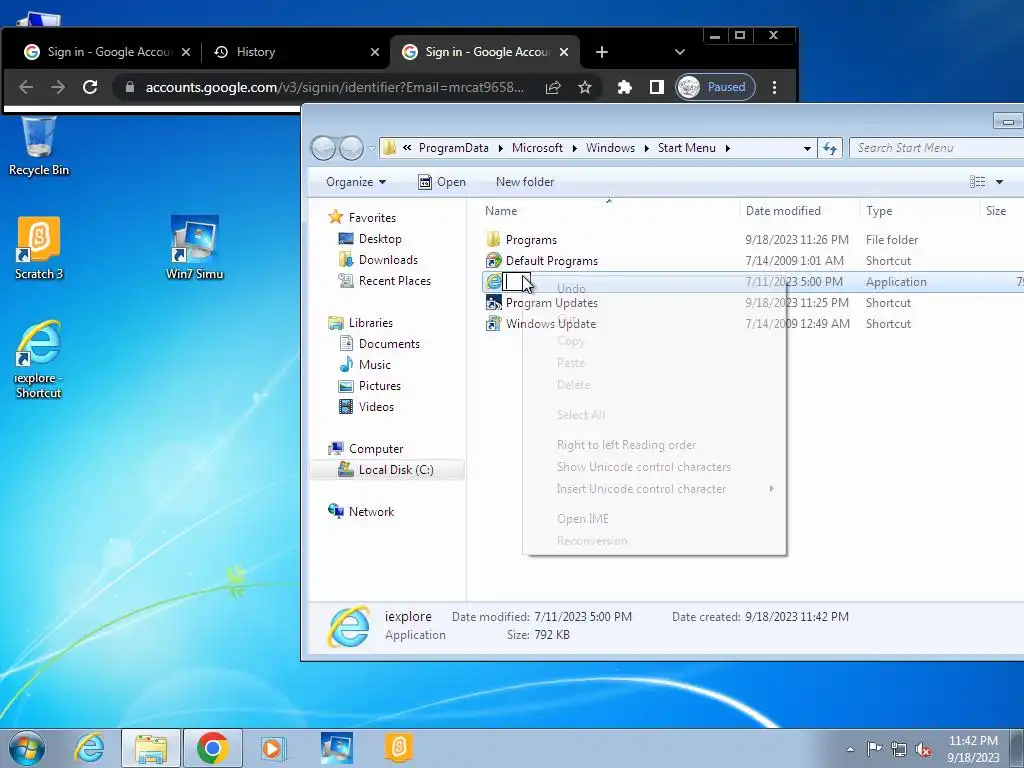Bookmark this page with the star icon

tap(584, 87)
